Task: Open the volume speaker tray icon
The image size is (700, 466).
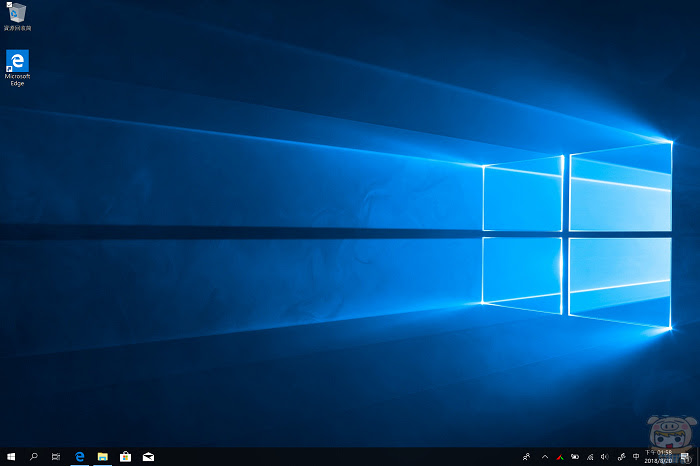Action: pyautogui.click(x=604, y=457)
